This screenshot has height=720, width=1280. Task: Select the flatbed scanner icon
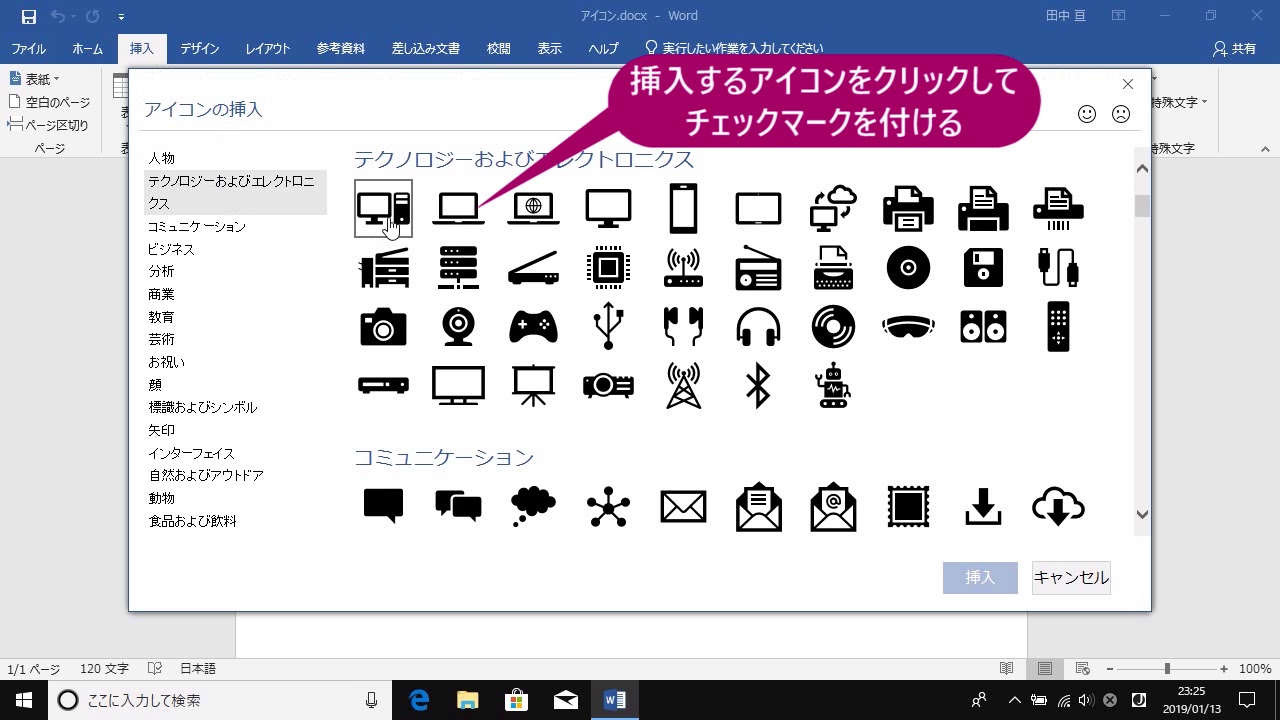pos(533,268)
